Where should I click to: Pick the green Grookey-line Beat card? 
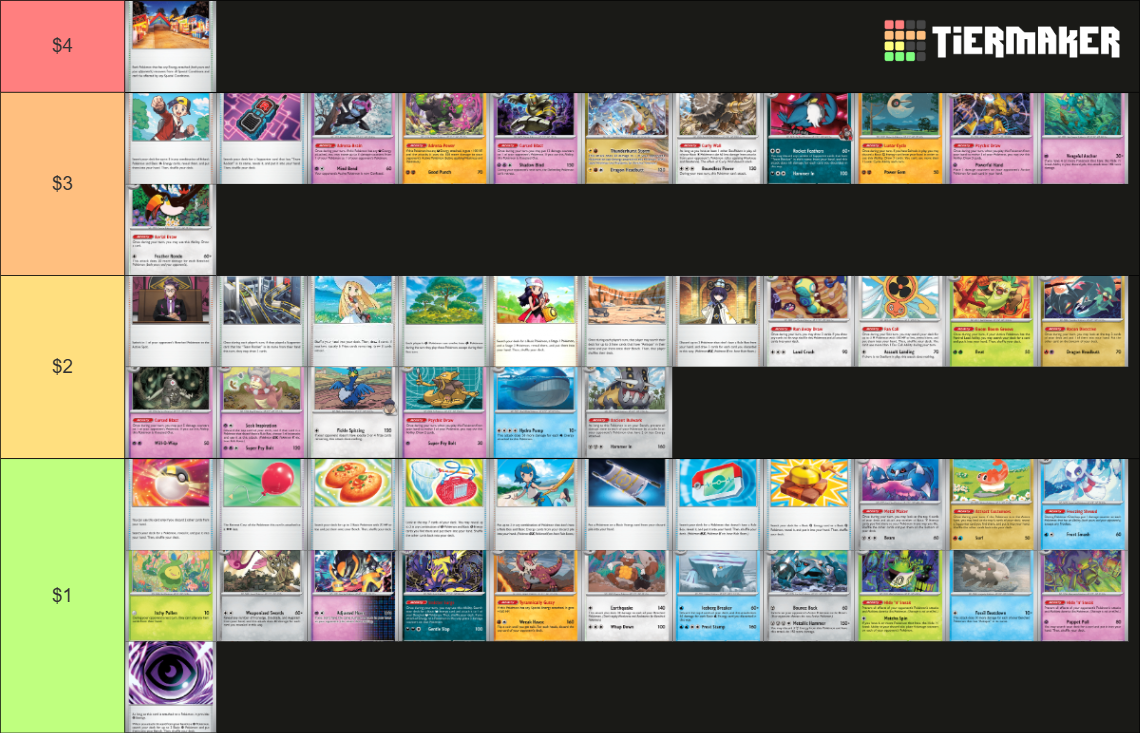coord(992,321)
